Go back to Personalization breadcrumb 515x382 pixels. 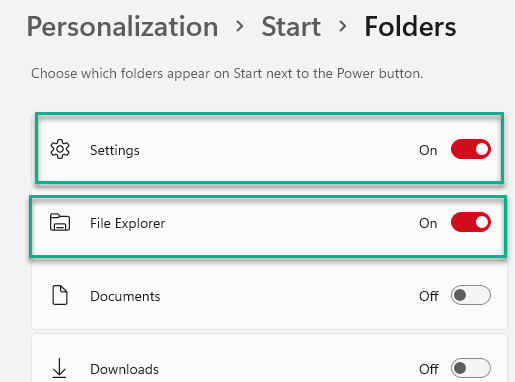[122, 27]
